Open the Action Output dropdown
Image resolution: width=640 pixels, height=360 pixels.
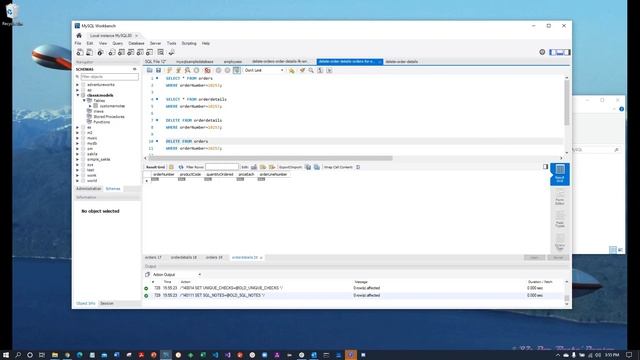click(176, 275)
